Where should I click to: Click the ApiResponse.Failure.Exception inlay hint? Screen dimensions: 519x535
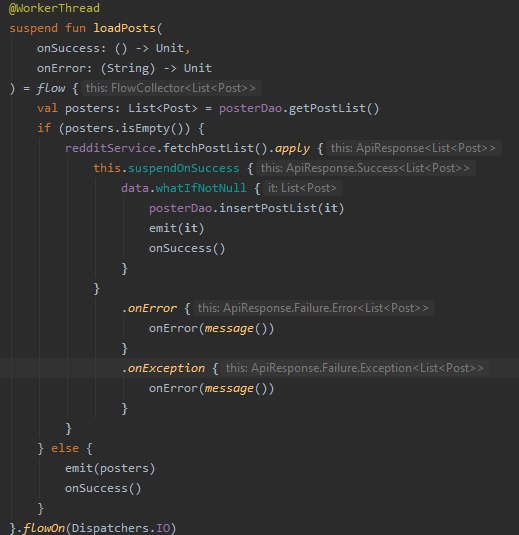coord(355,368)
